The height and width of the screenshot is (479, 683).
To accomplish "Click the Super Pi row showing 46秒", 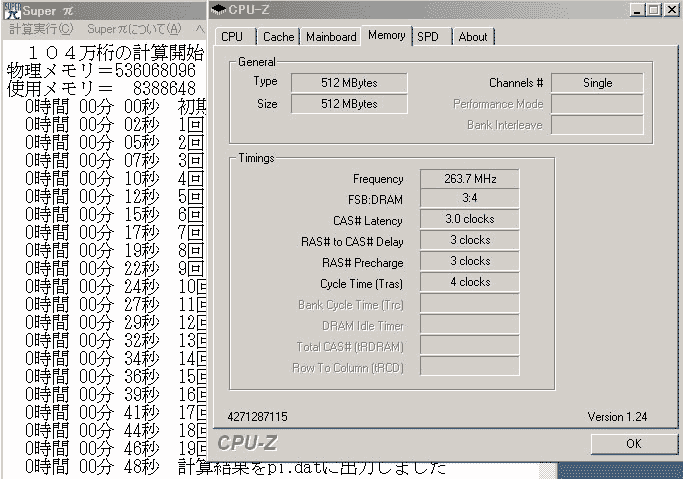I will [115, 448].
